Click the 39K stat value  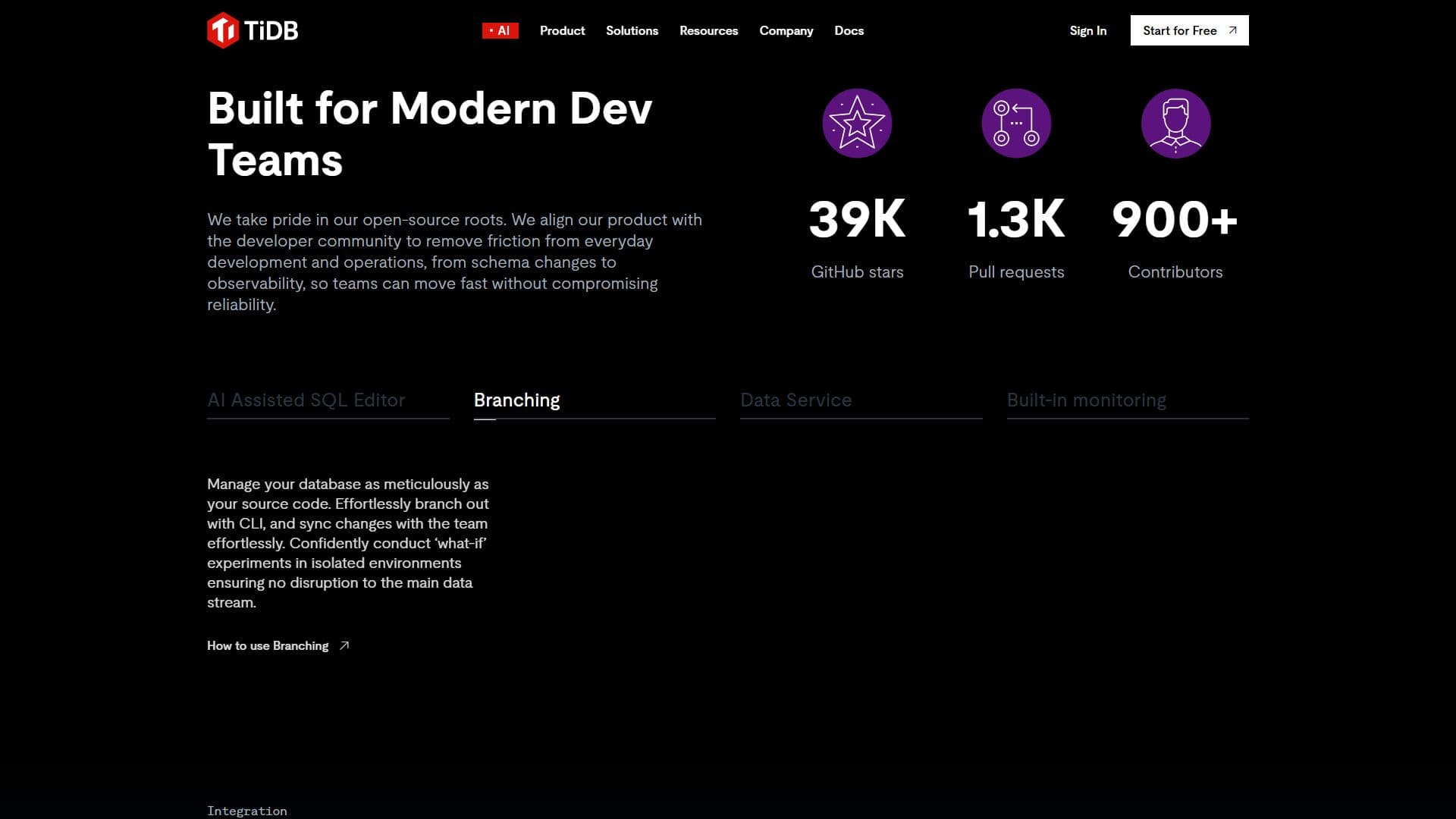857,219
